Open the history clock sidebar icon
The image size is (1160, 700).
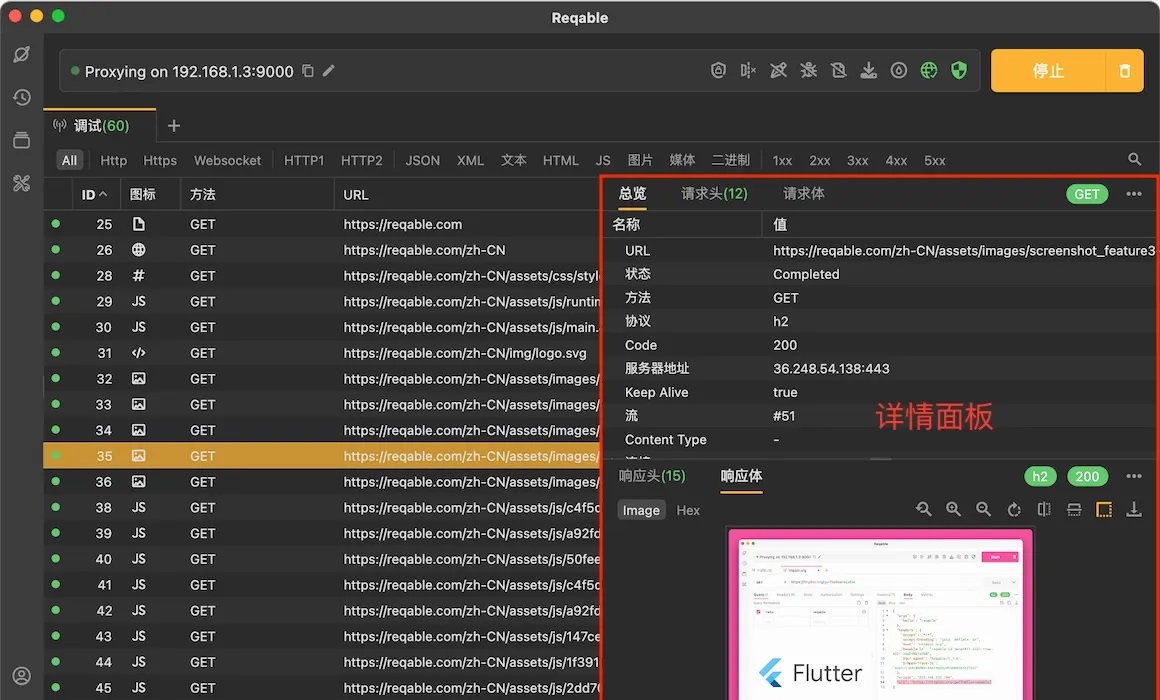[21, 97]
